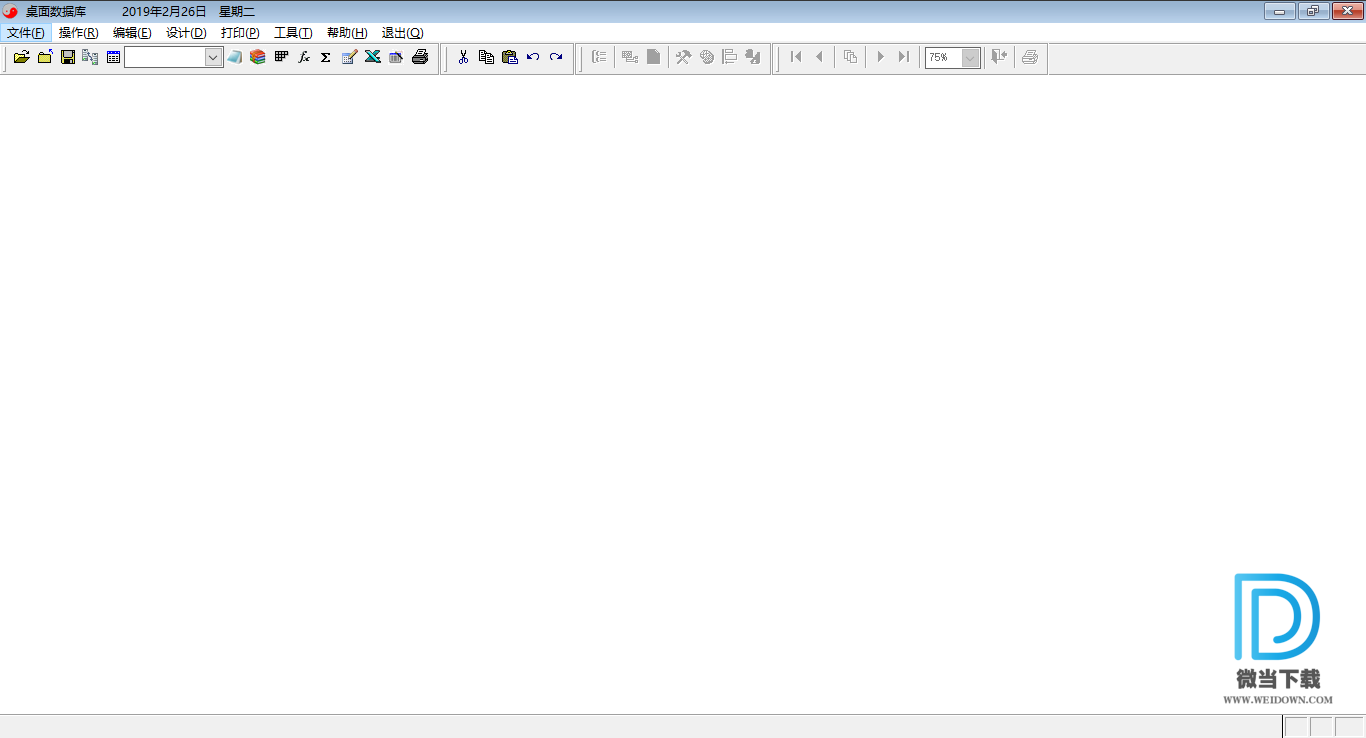Click the black grid table icon

pos(281,57)
